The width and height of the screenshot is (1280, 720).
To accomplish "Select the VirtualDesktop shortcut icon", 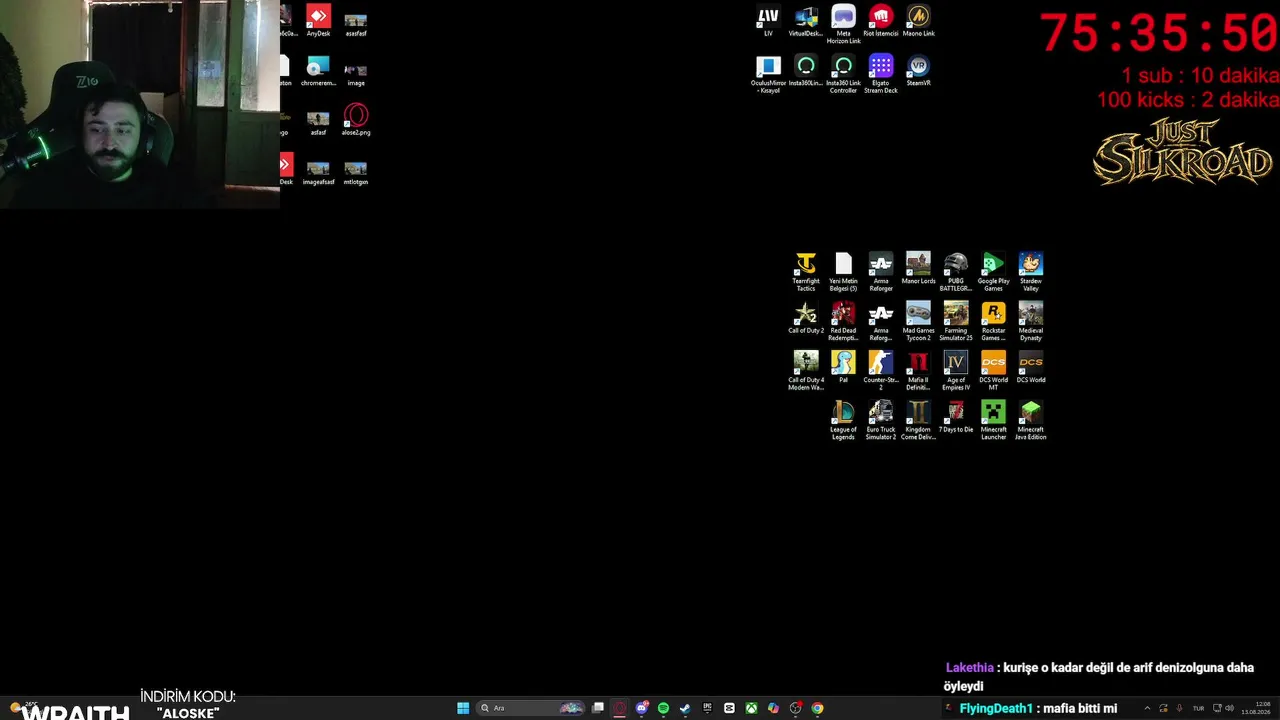I will coord(806,21).
